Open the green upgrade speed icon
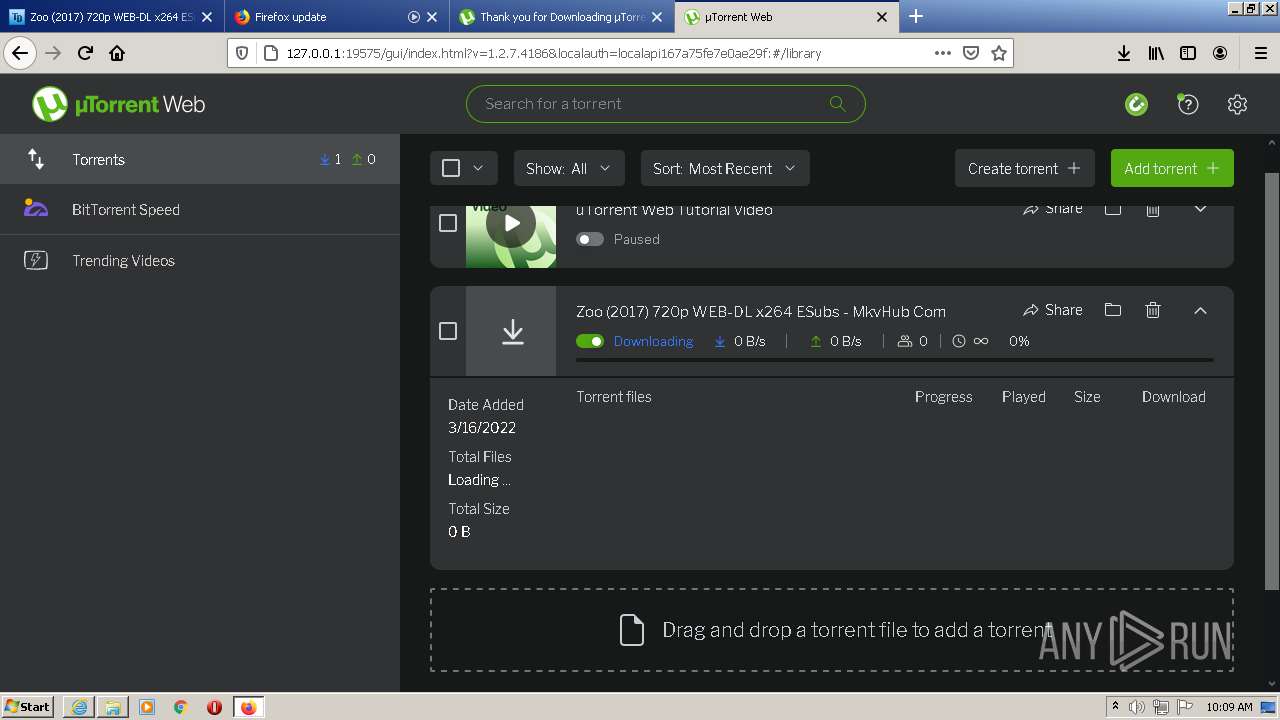Screen dimensions: 1280x720 pyautogui.click(x=1136, y=104)
